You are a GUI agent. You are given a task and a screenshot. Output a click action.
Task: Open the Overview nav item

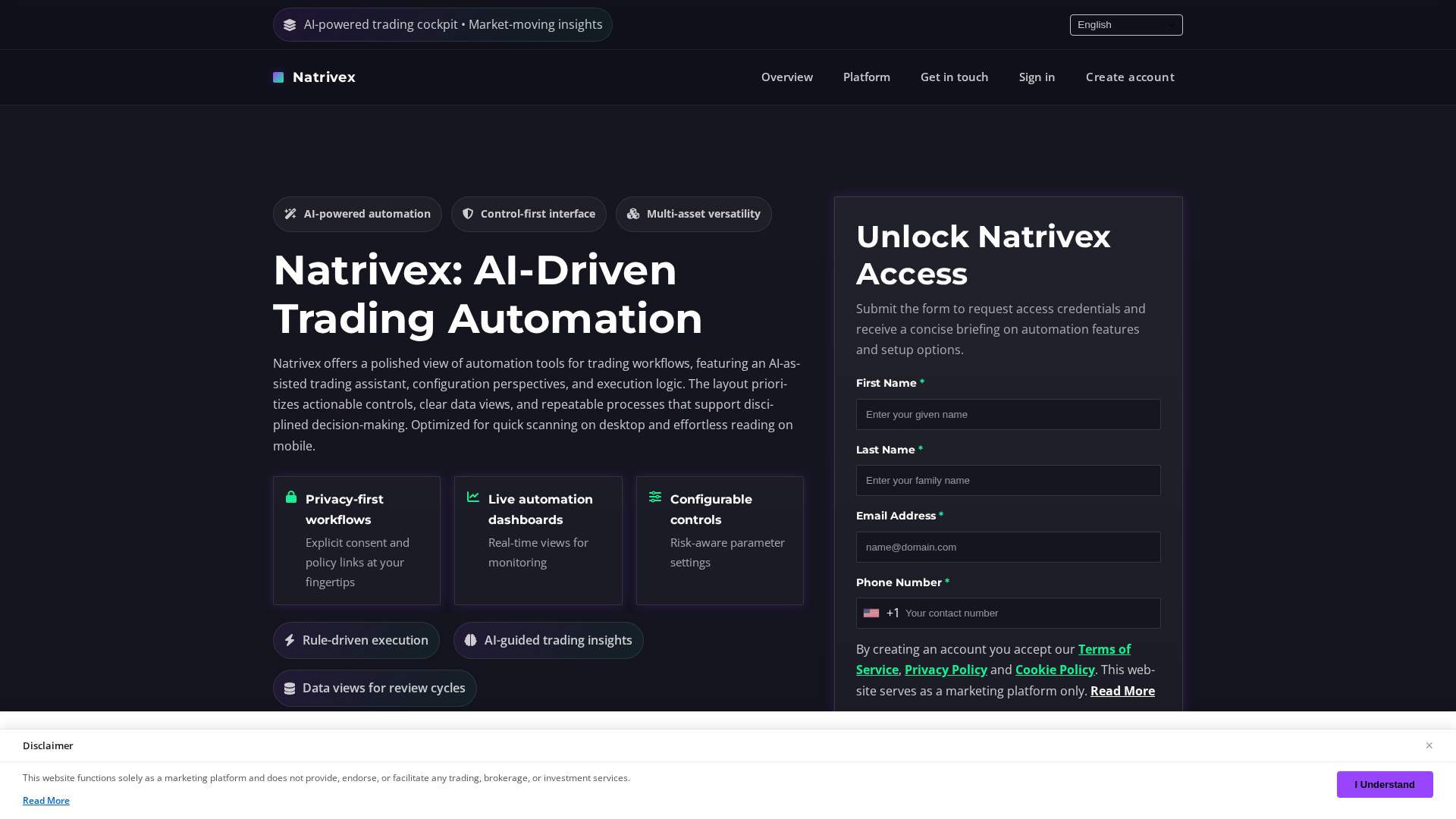point(787,77)
